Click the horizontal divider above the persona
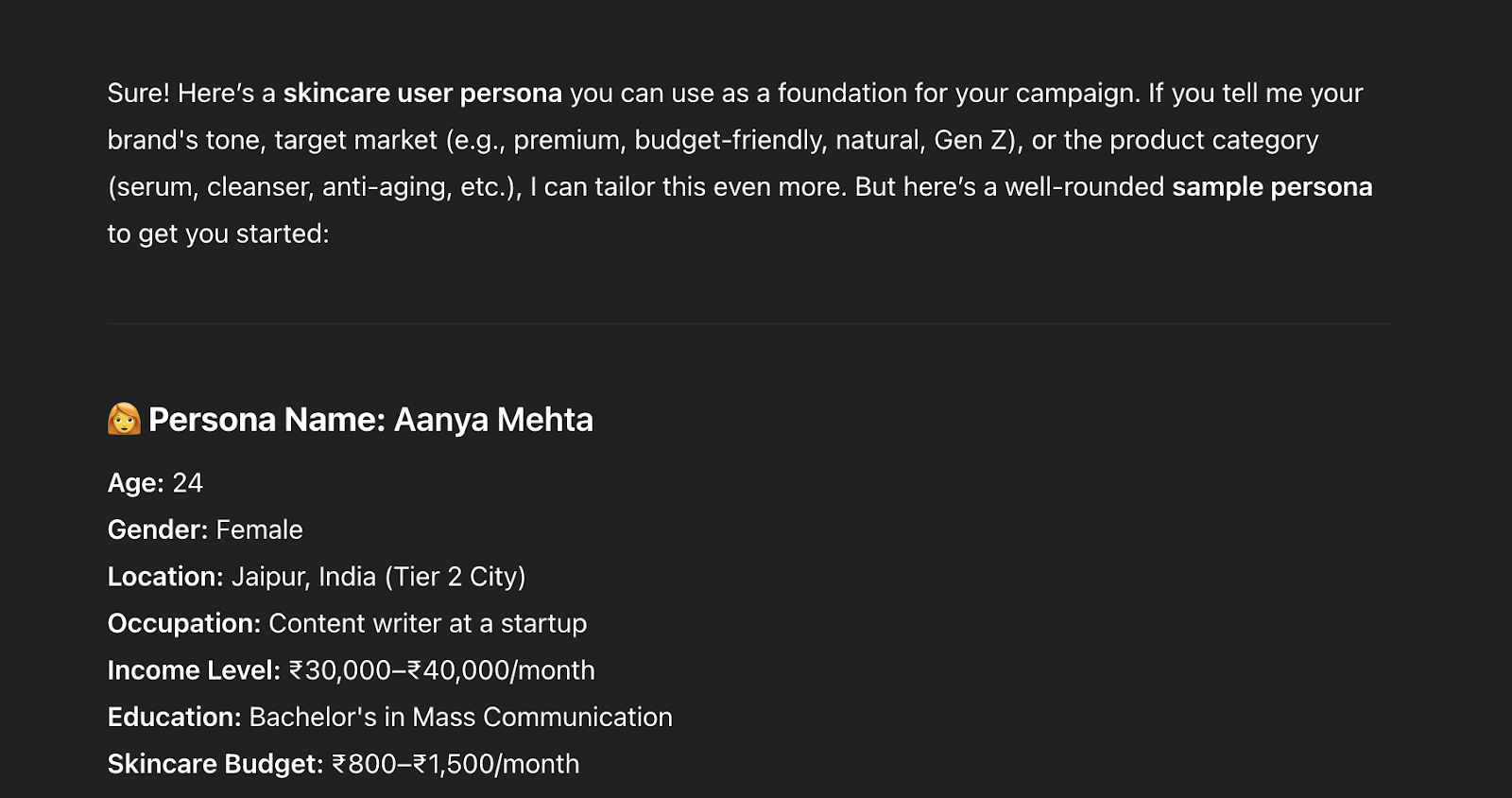 click(749, 323)
